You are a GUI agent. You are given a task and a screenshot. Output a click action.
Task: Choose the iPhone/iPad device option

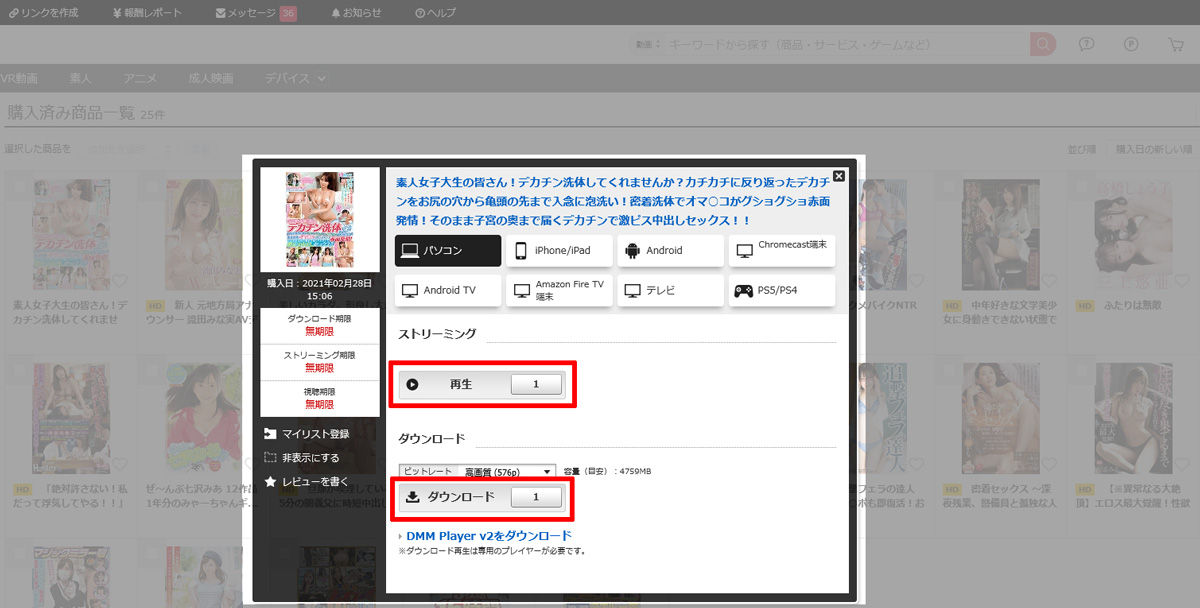pos(559,250)
